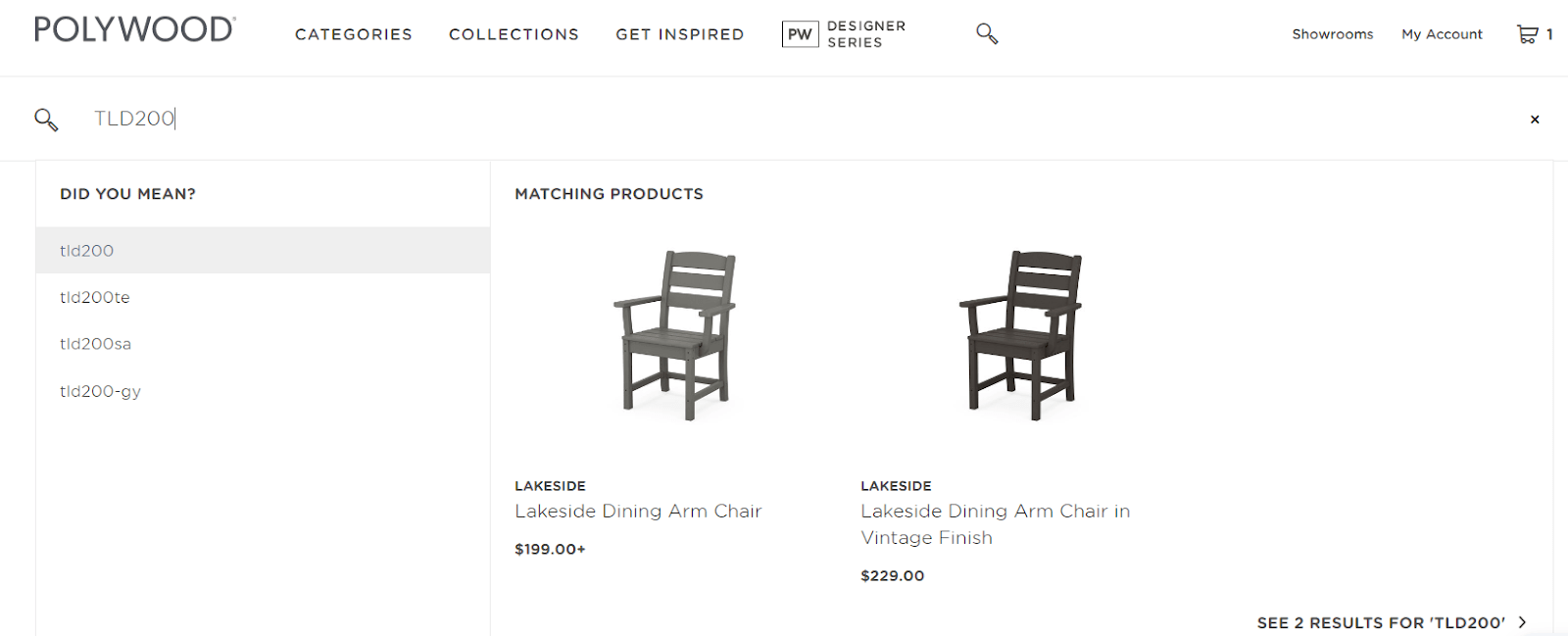Open the CATEGORIES menu
Screen dimensions: 1568x636
tap(353, 34)
